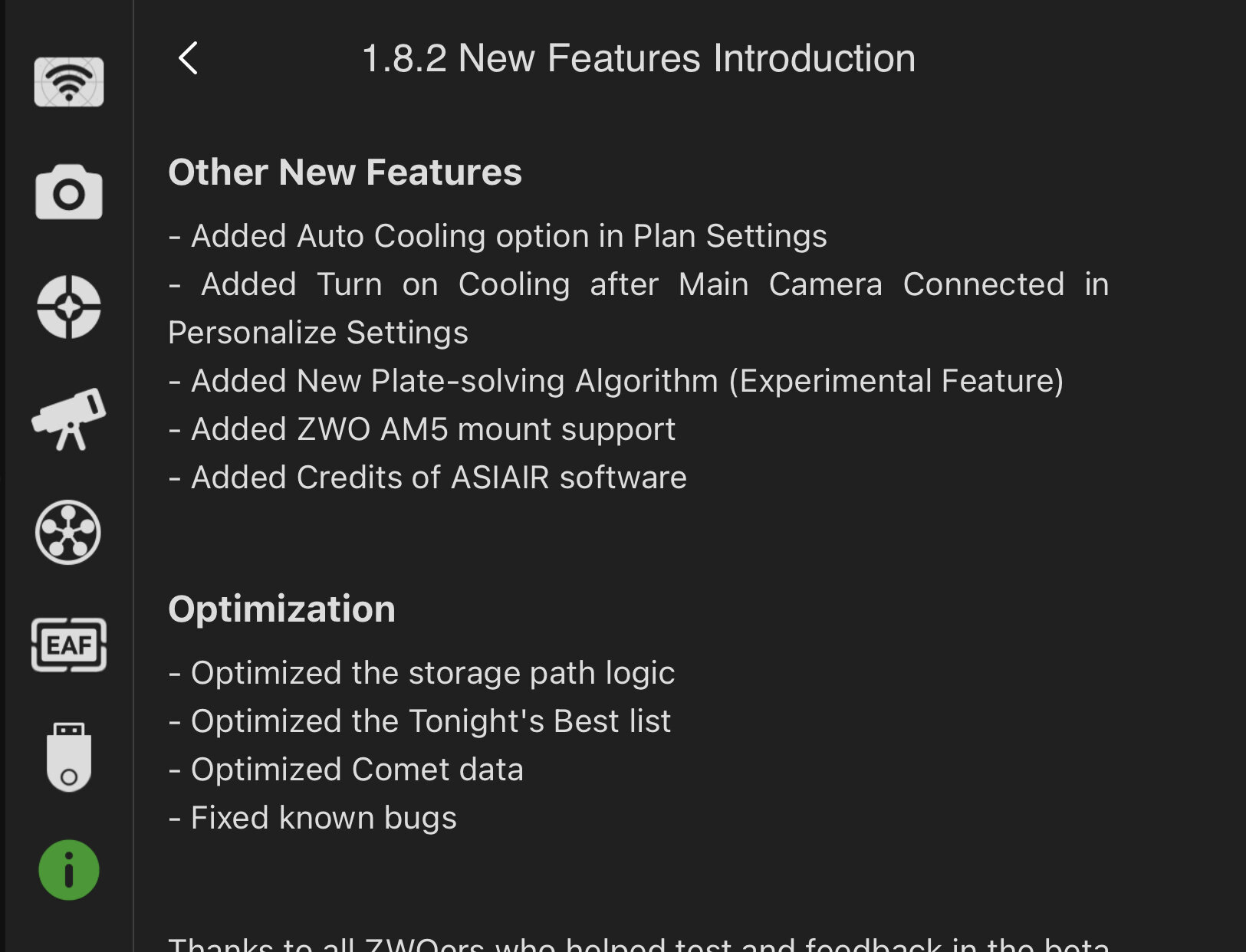Open the telescope mount settings
The height and width of the screenshot is (952, 1246).
(x=69, y=419)
